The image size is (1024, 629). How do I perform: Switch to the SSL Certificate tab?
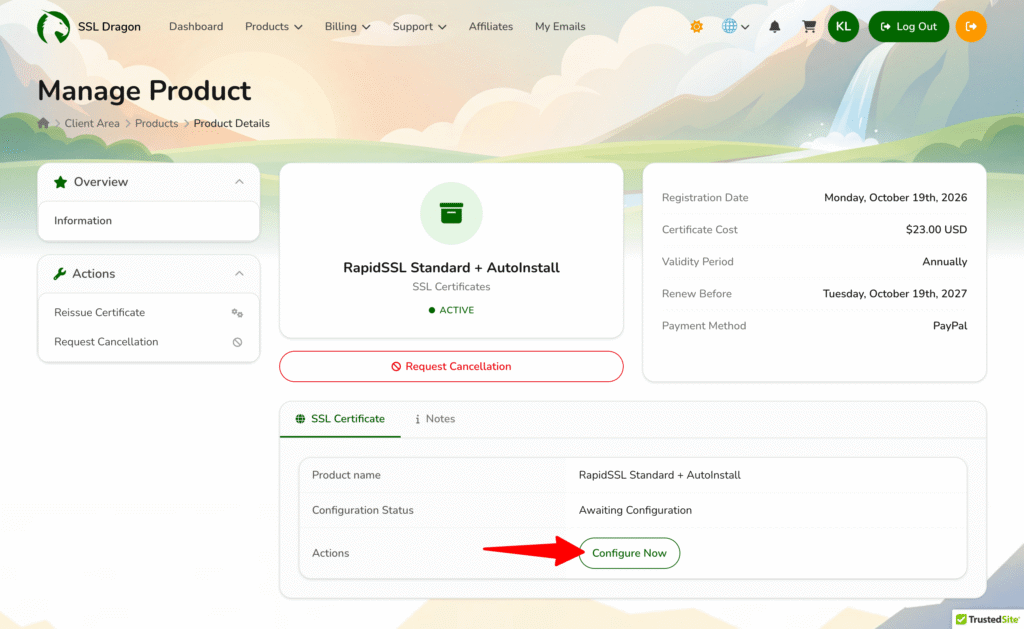340,419
